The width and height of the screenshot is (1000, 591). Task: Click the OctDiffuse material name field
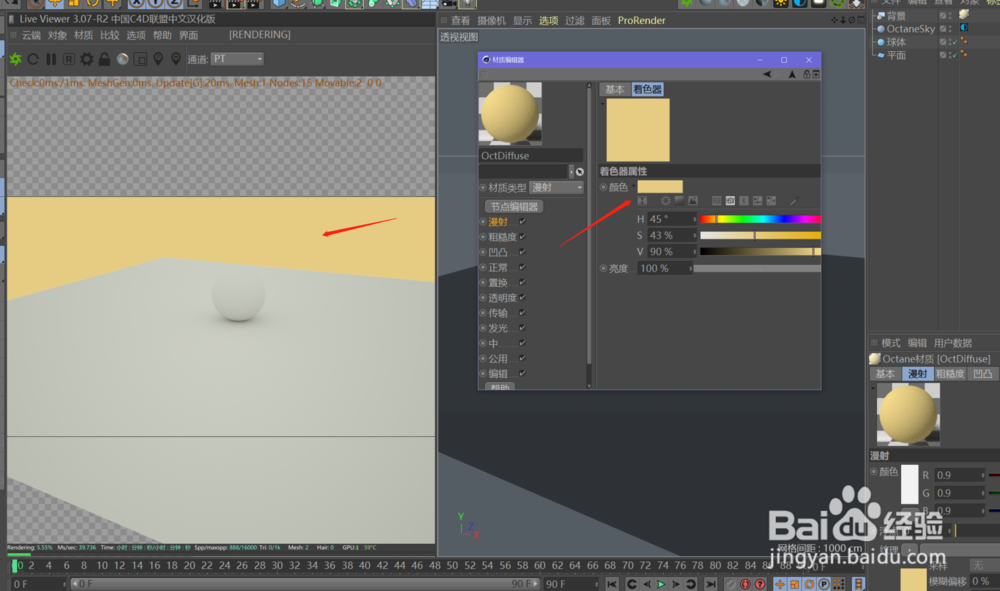coord(531,156)
